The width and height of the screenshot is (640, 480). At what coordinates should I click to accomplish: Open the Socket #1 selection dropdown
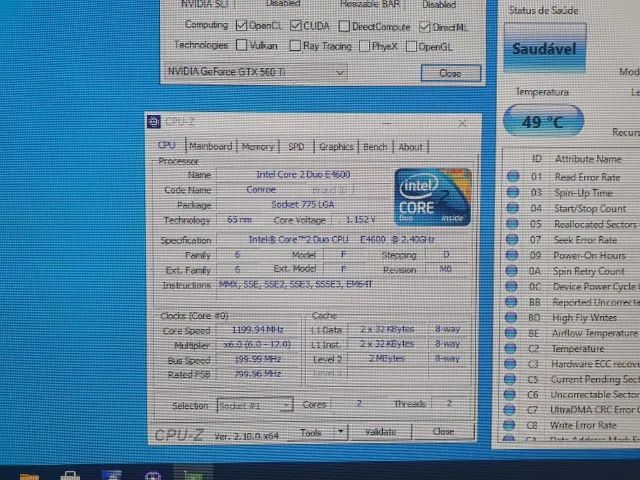click(255, 405)
